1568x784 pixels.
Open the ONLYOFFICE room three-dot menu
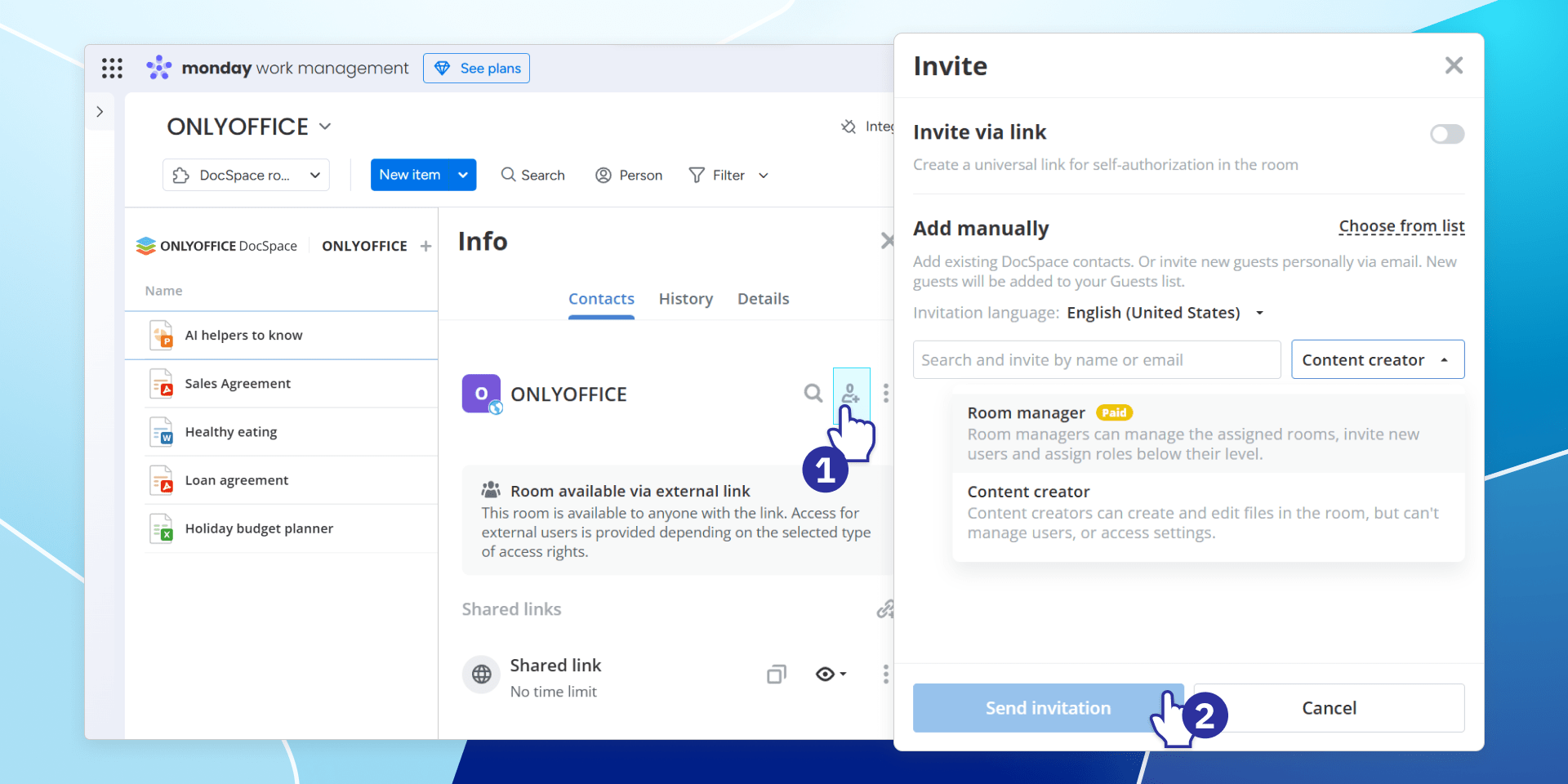click(x=886, y=394)
